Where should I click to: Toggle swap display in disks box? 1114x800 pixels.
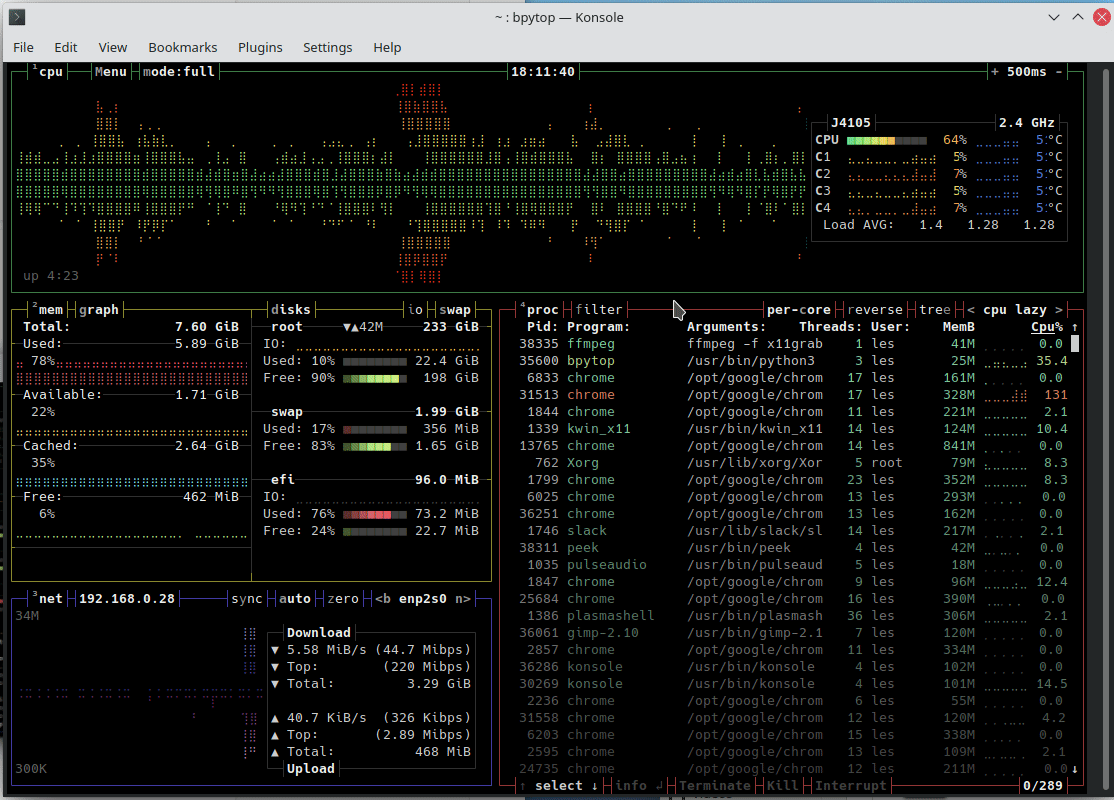click(x=455, y=310)
